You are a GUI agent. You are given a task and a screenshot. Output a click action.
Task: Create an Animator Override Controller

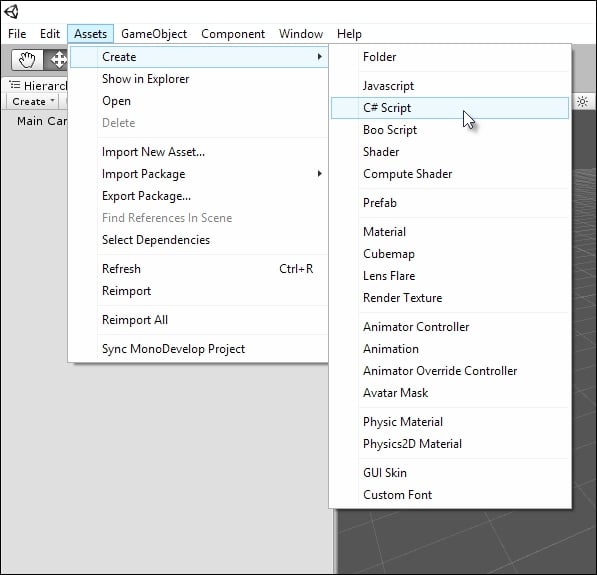450,371
